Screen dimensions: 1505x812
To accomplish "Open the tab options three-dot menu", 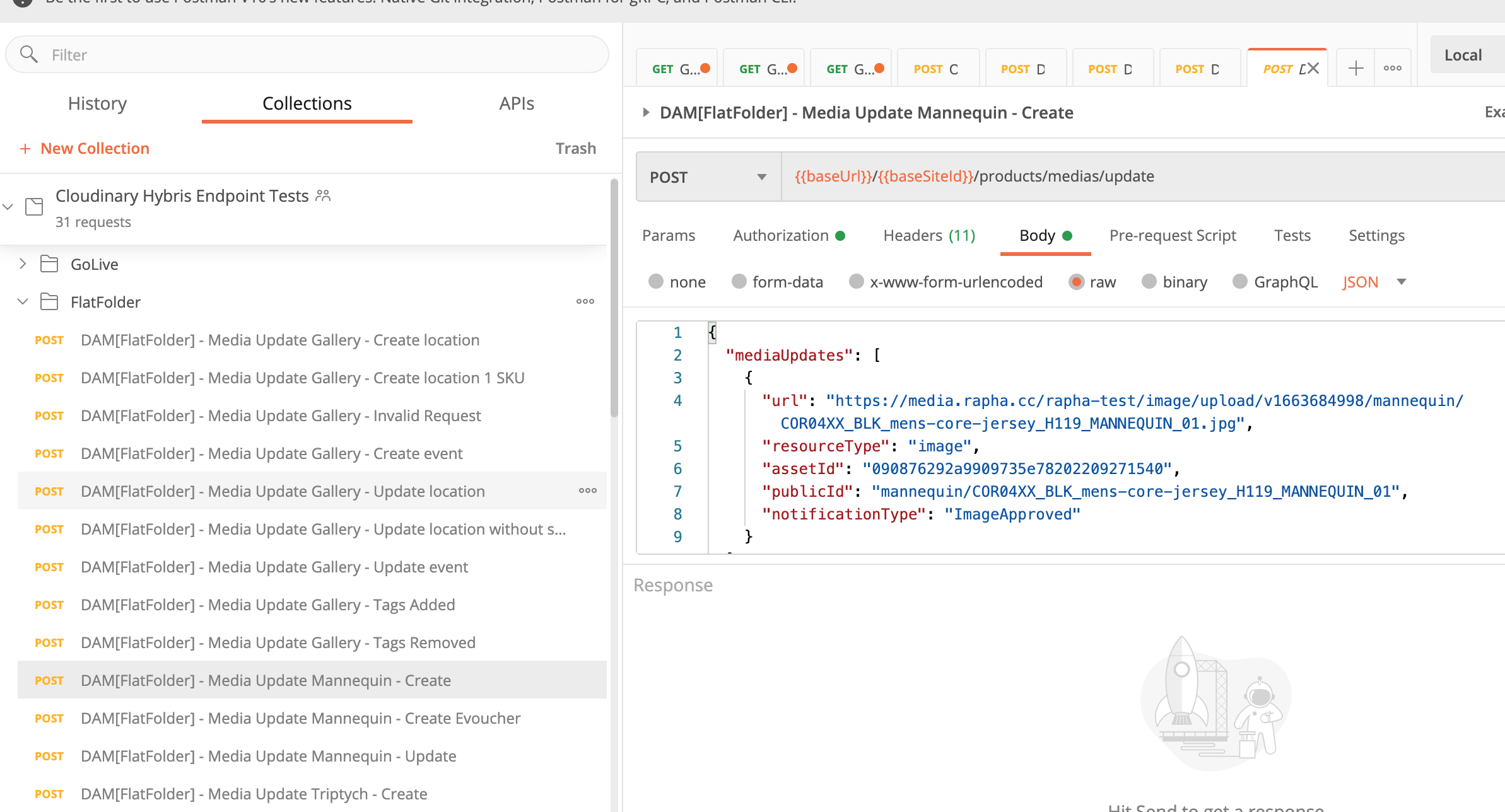I will [x=1392, y=68].
